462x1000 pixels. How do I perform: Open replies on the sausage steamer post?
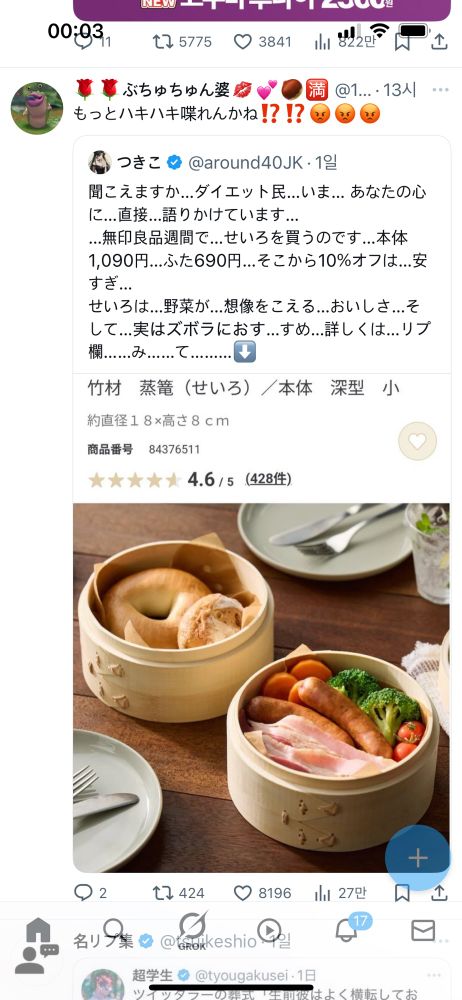pyautogui.click(x=90, y=893)
